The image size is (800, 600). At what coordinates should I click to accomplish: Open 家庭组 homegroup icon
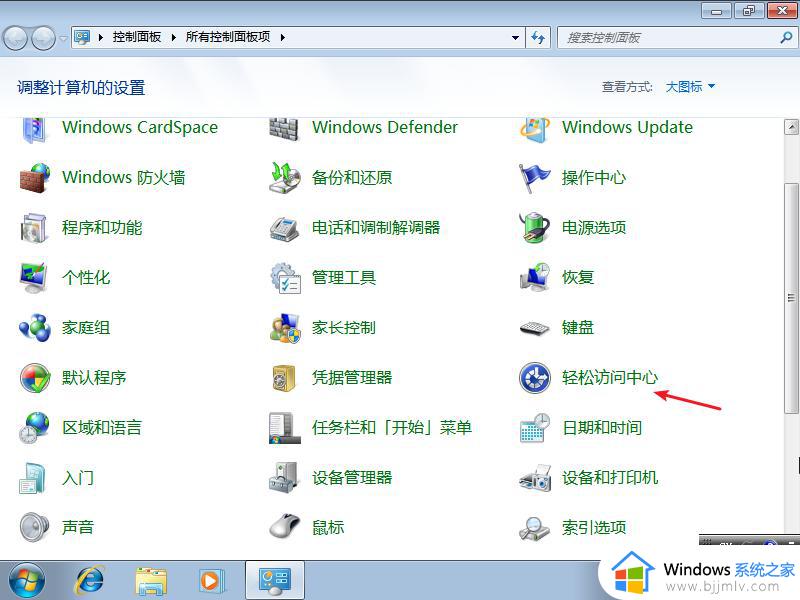(x=35, y=328)
